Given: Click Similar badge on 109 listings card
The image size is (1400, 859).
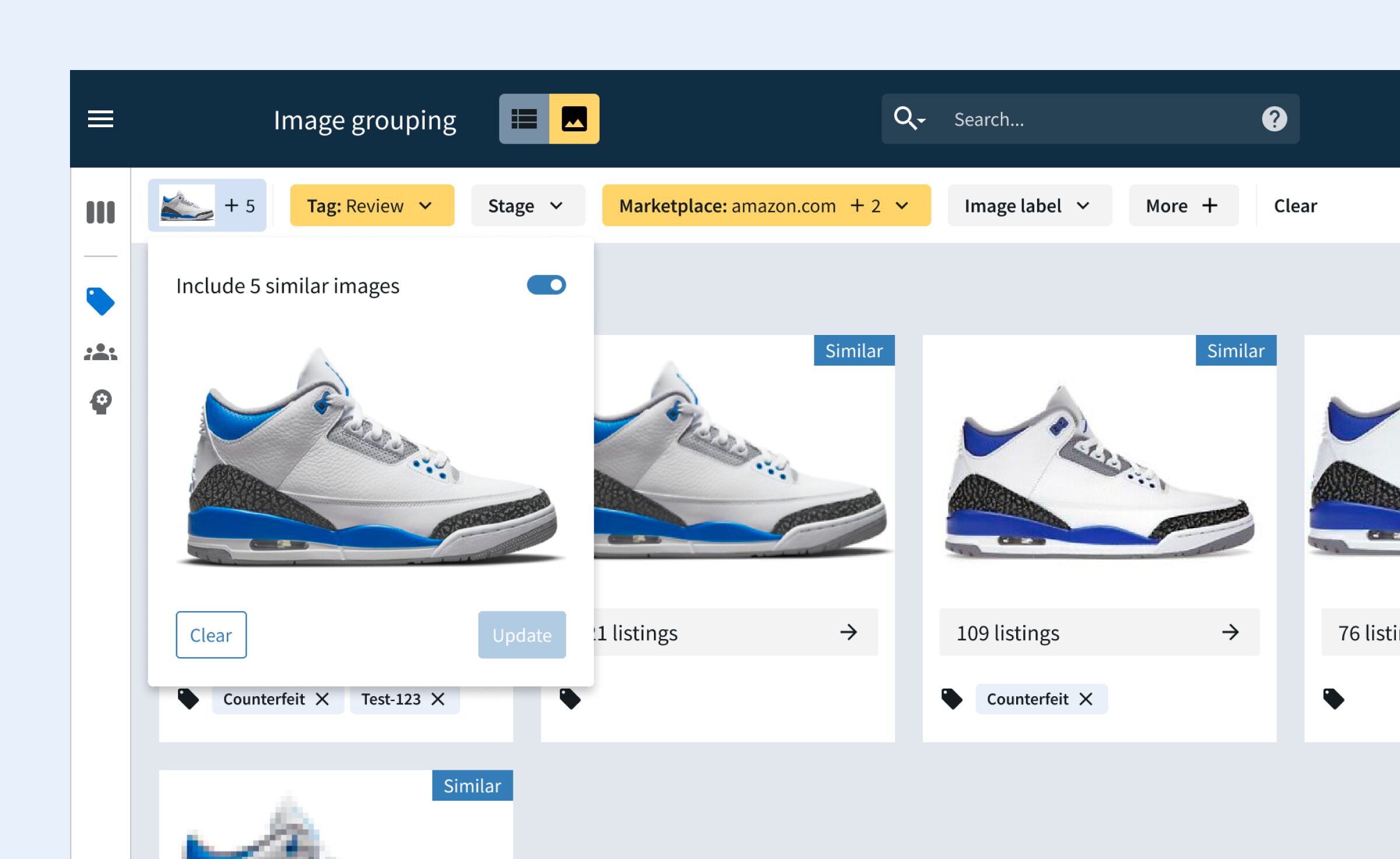Looking at the screenshot, I should [1235, 350].
